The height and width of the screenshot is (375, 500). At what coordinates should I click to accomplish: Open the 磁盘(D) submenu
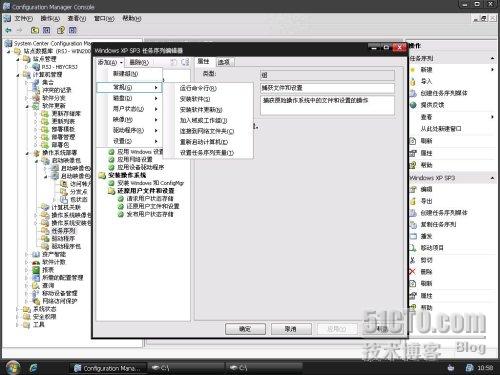(129, 98)
